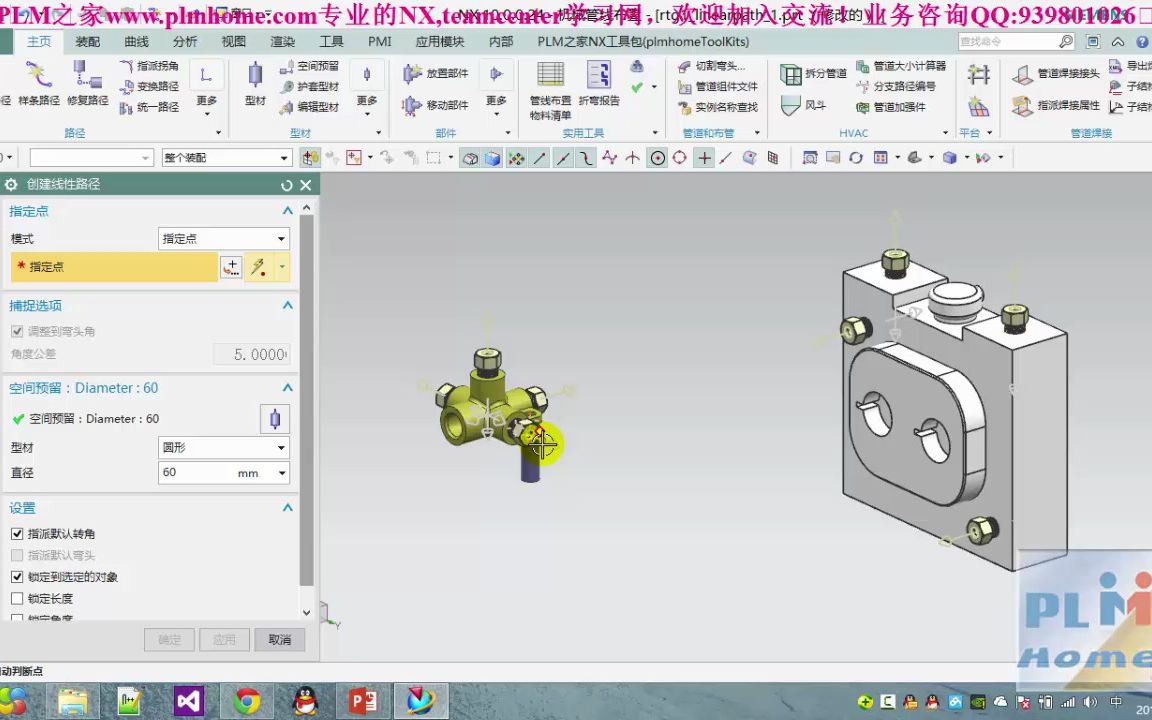
Task: Reset the 创建线性路径 dialog
Action: coord(287,184)
